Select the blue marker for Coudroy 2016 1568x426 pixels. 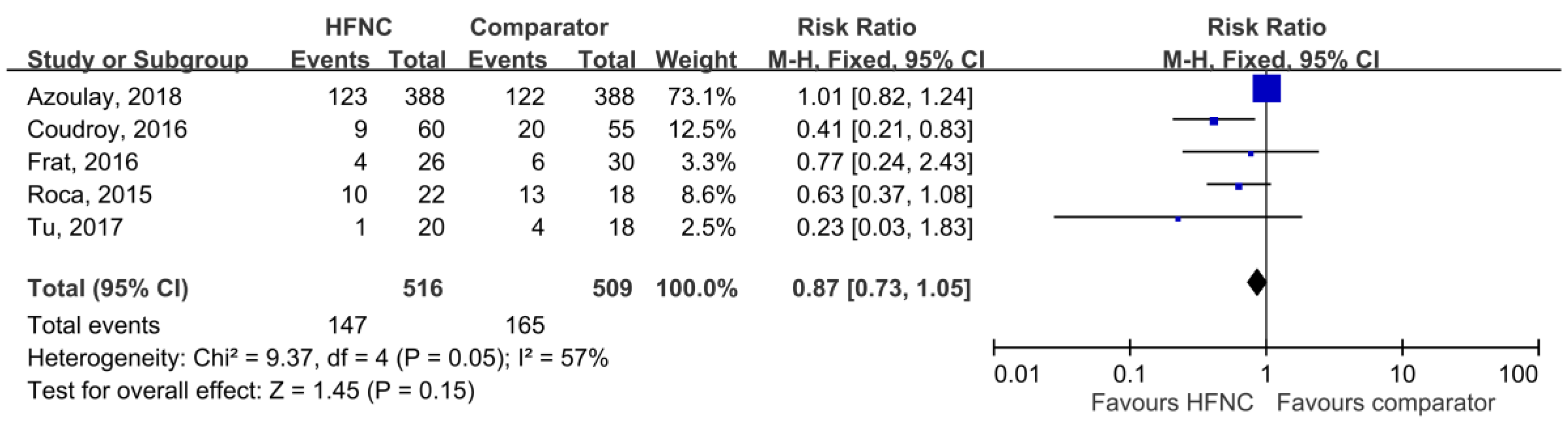click(1214, 121)
